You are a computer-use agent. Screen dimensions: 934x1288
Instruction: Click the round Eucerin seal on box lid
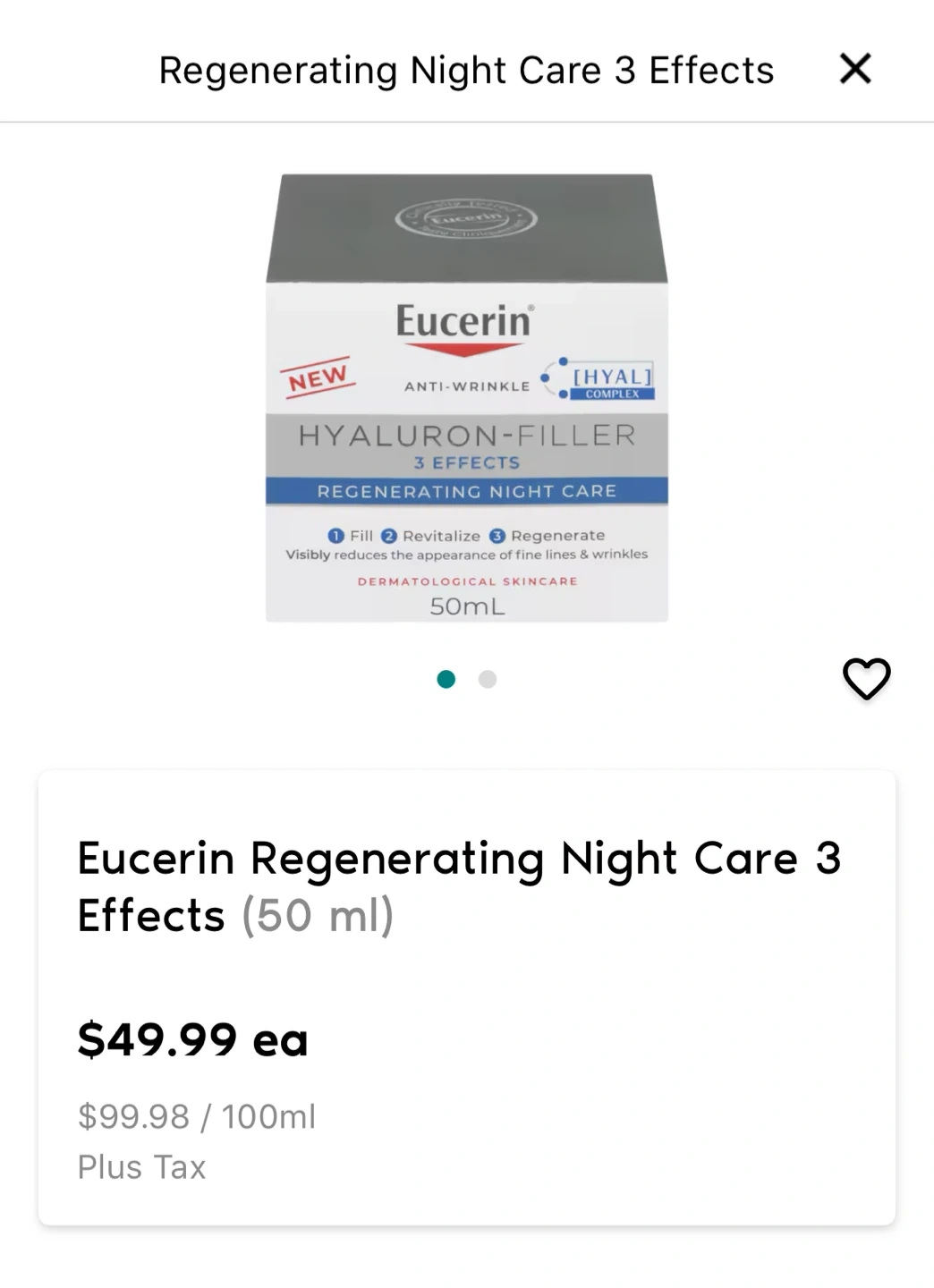(x=466, y=219)
